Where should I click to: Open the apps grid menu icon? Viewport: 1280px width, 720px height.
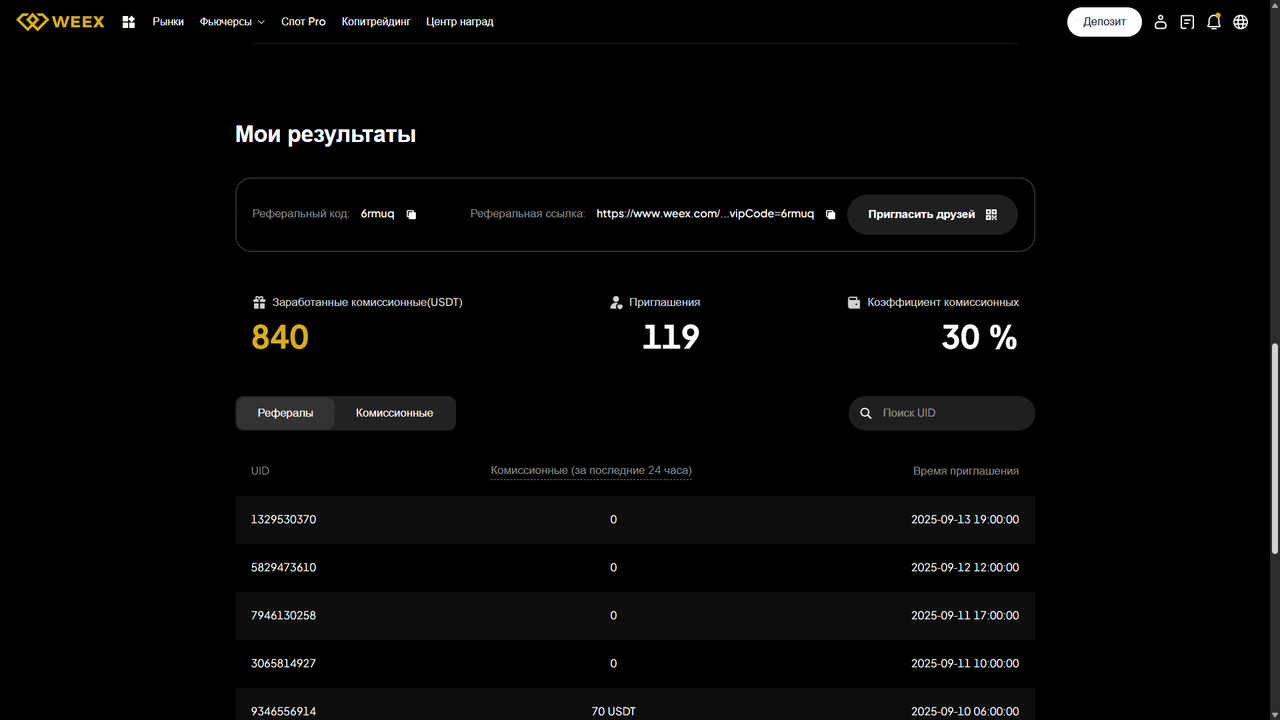click(x=128, y=22)
